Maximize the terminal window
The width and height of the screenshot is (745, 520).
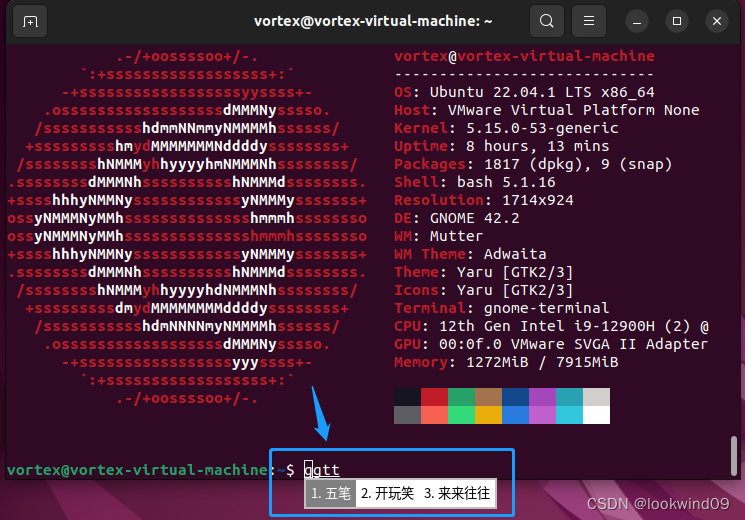pos(677,21)
